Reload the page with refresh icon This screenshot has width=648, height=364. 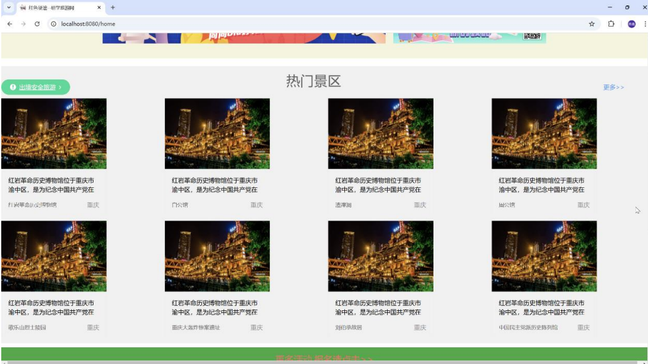[x=37, y=24]
